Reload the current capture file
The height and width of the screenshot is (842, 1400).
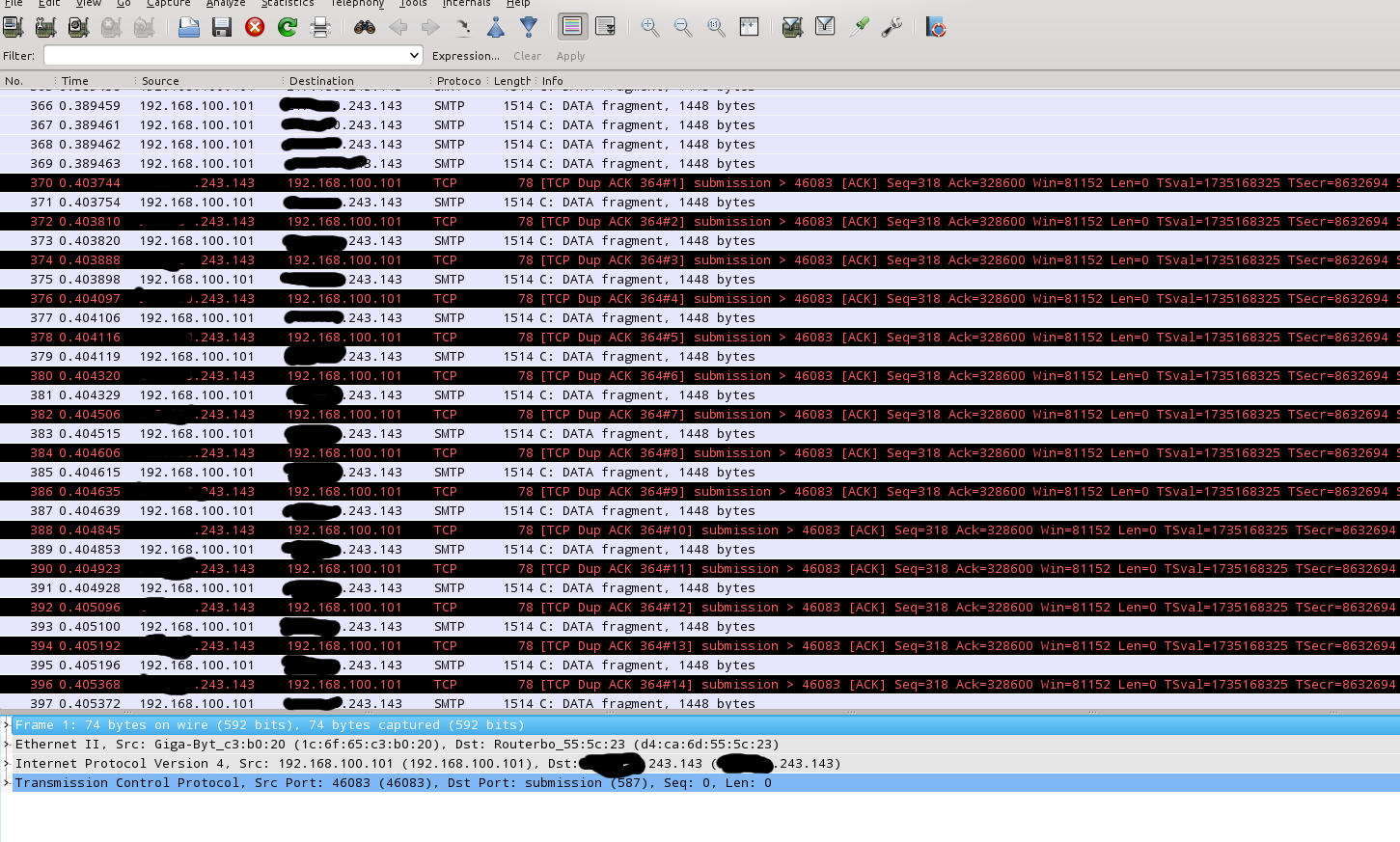click(x=288, y=27)
